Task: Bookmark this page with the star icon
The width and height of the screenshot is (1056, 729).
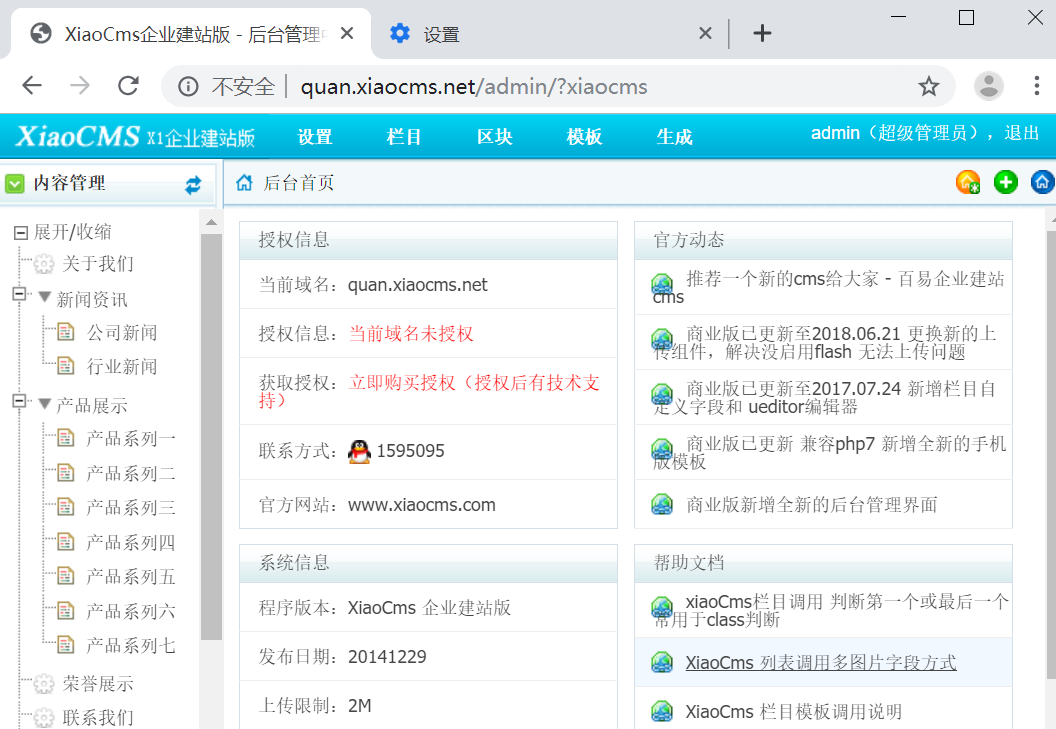Action: coord(929,86)
